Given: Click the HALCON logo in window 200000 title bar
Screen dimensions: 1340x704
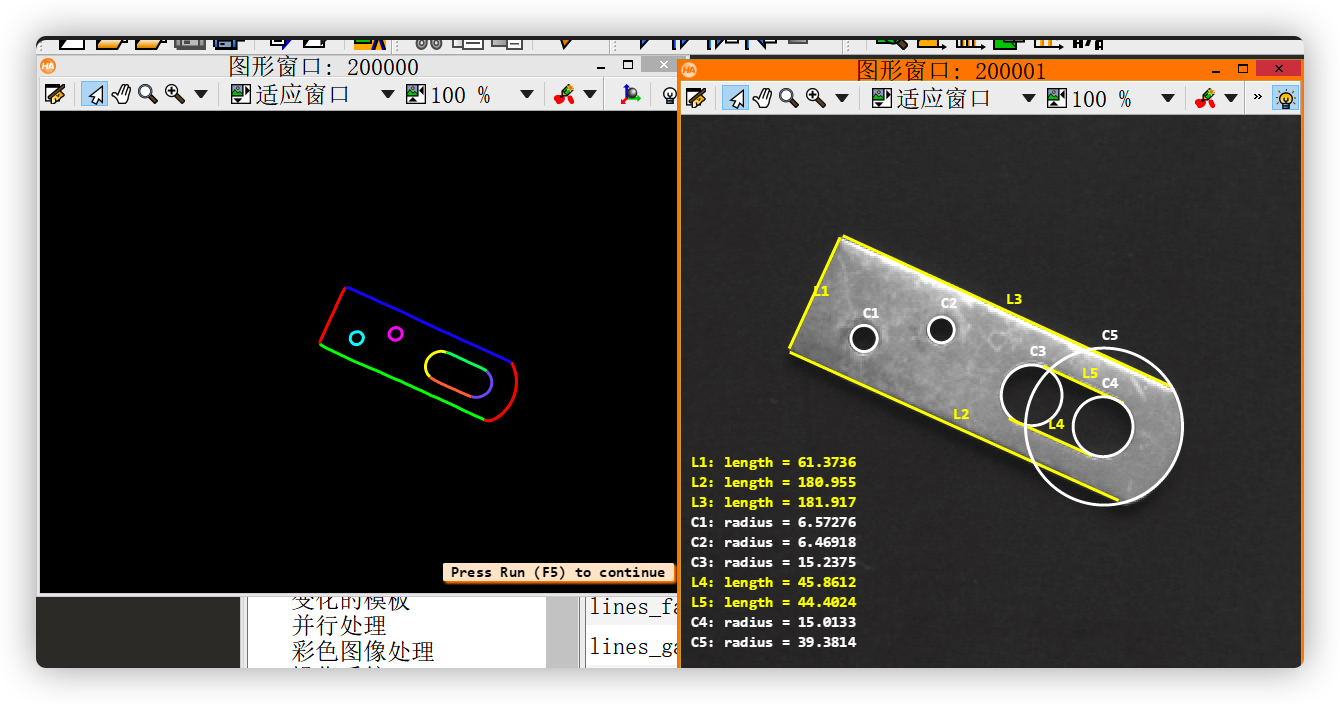Looking at the screenshot, I should (48, 66).
